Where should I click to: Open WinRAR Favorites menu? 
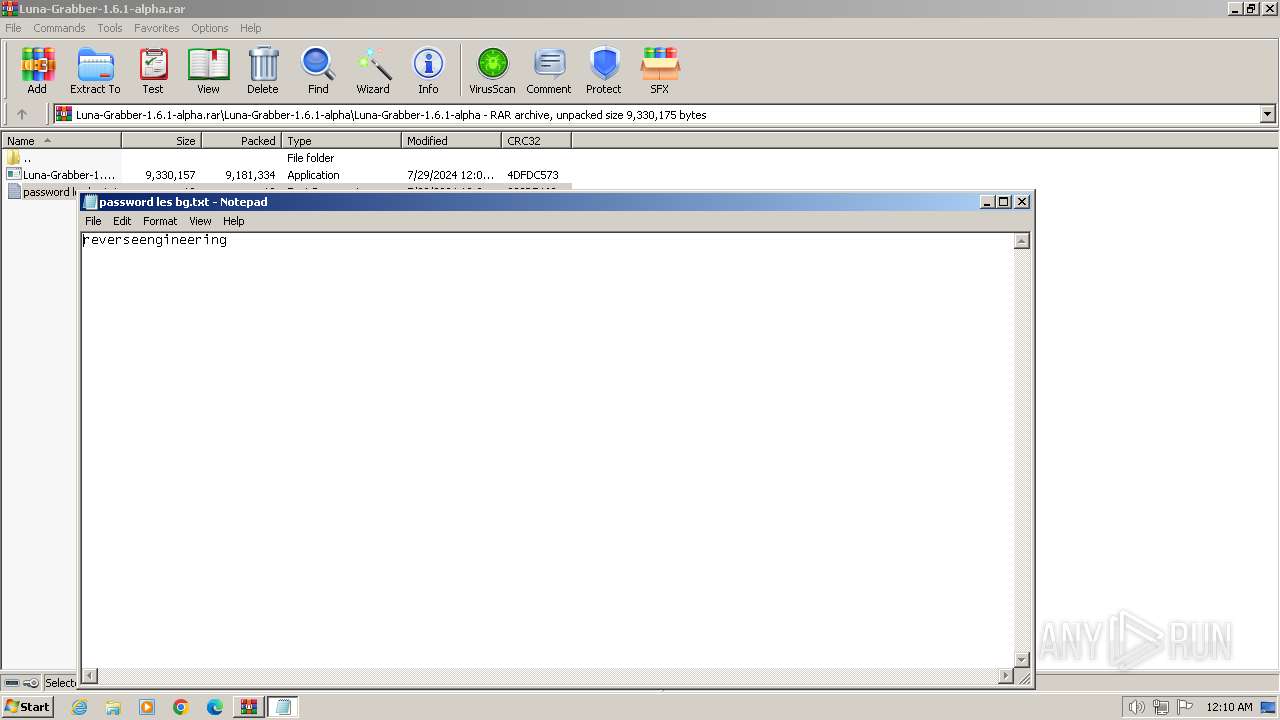click(157, 28)
